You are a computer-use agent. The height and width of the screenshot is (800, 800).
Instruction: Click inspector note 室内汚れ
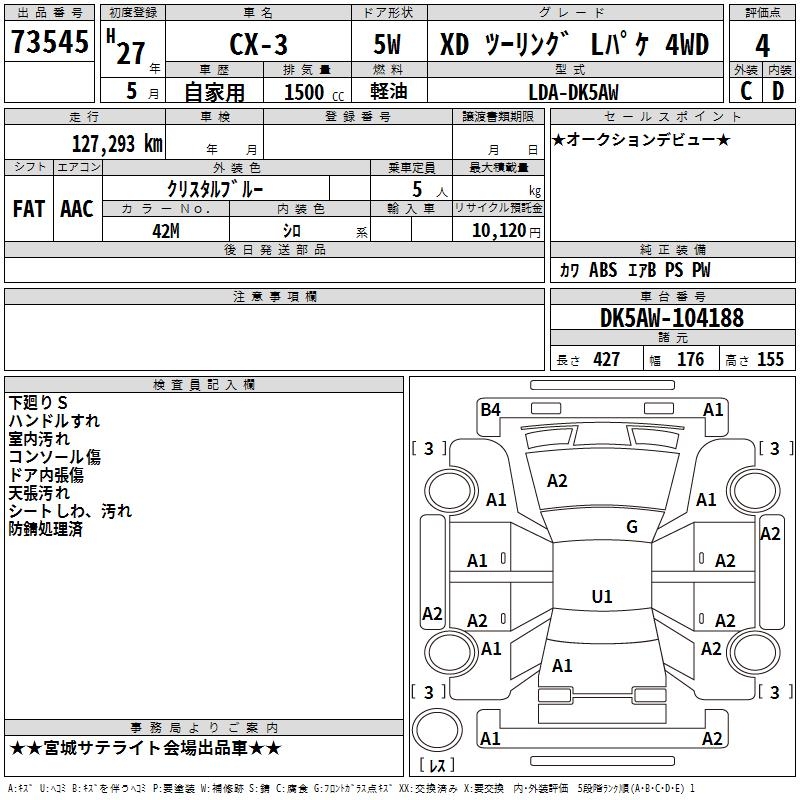pyautogui.click(x=39, y=439)
